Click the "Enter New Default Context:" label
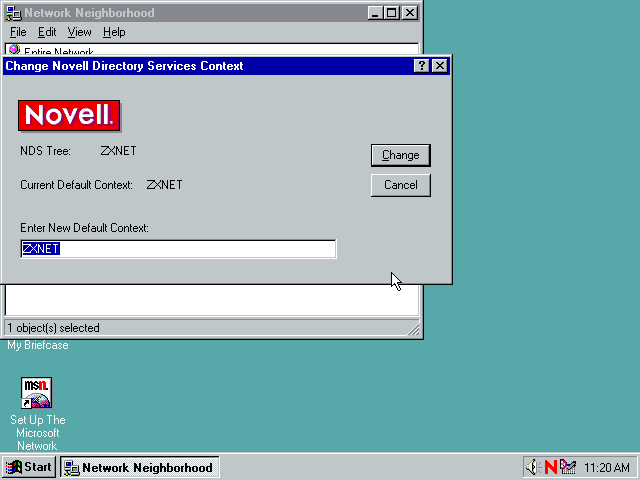Image resolution: width=640 pixels, height=480 pixels. pos(84,228)
